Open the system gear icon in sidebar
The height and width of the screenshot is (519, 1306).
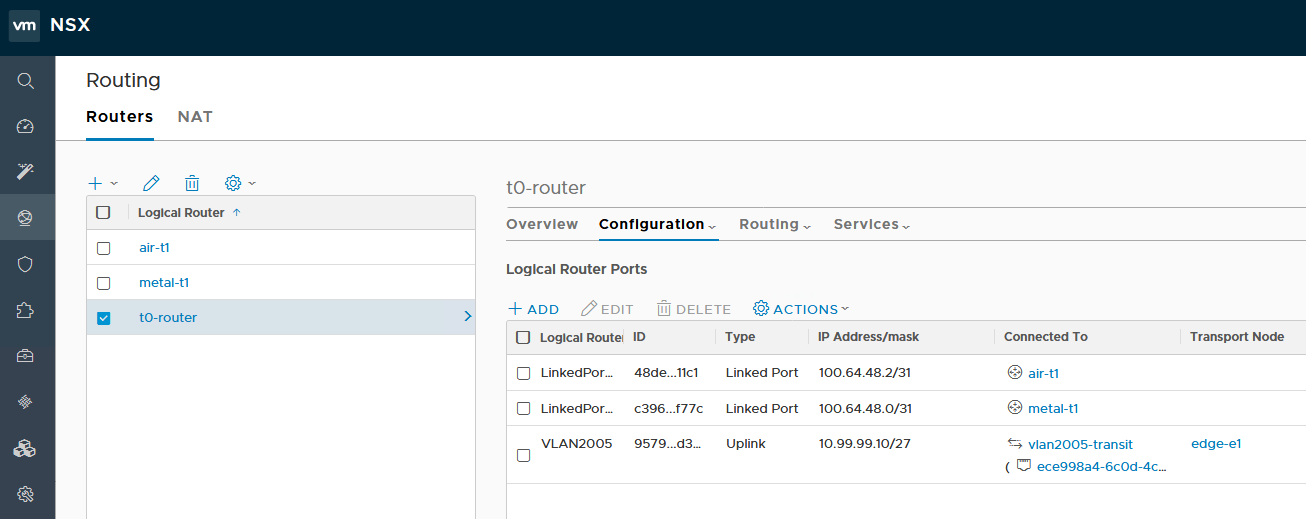pos(26,494)
